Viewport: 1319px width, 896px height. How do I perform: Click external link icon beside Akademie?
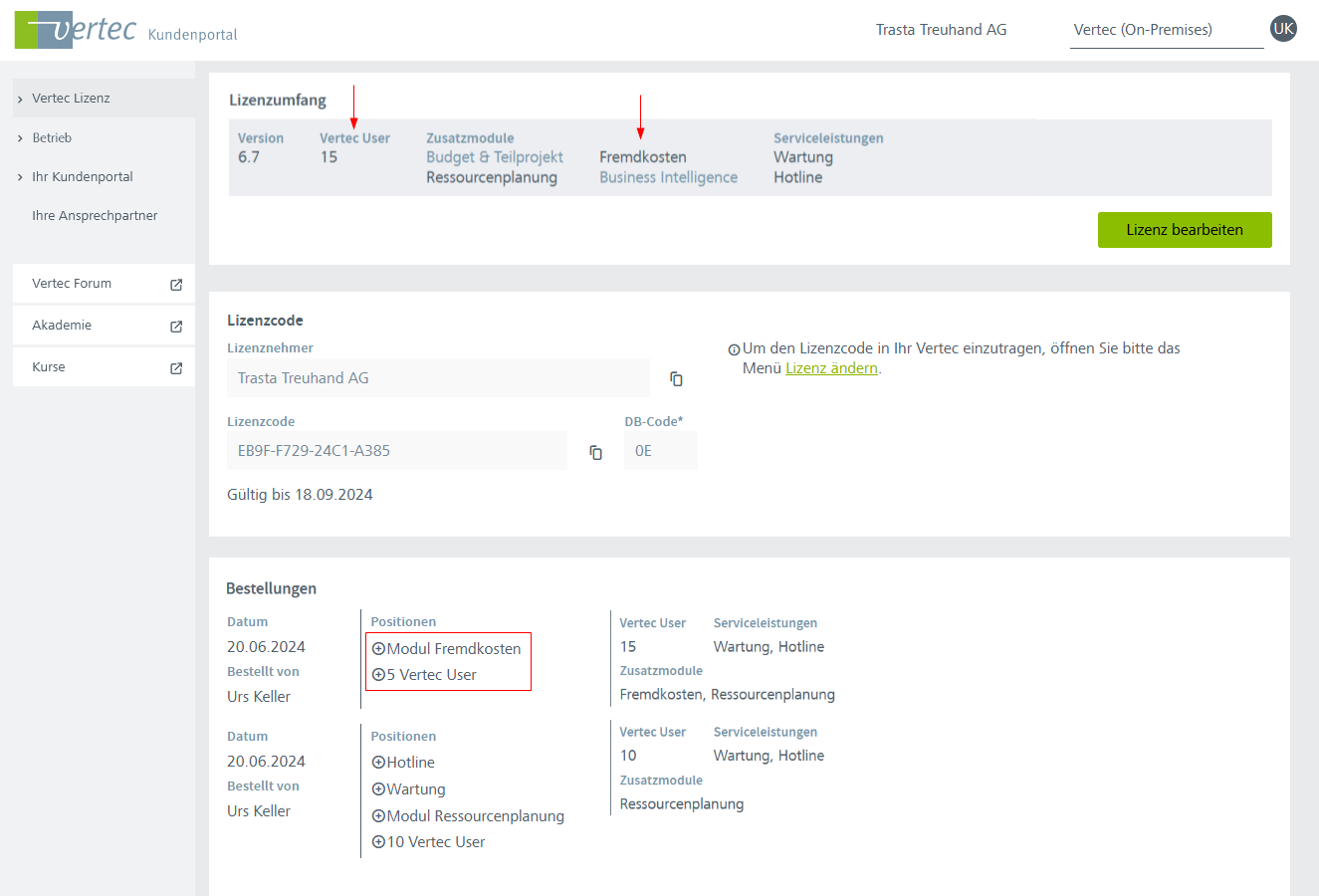(176, 327)
